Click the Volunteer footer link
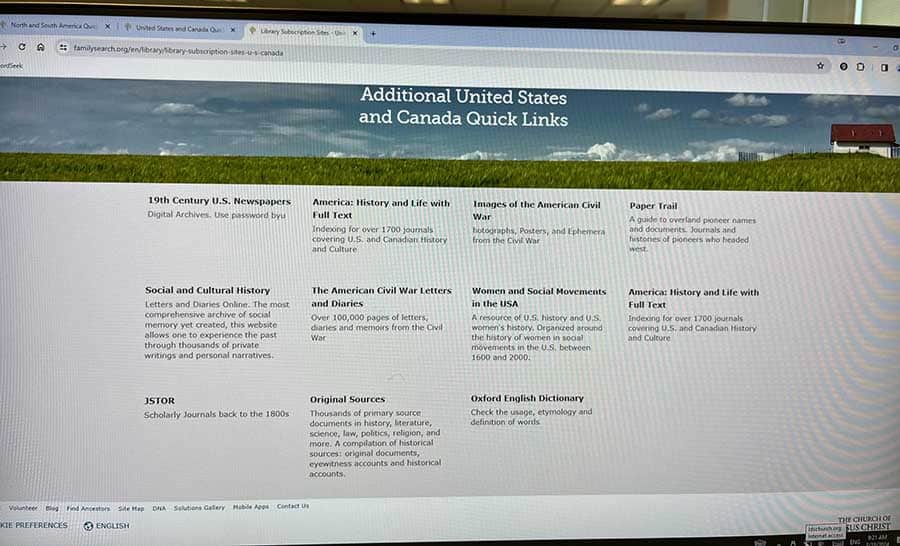The height and width of the screenshot is (546, 900). pos(23,508)
